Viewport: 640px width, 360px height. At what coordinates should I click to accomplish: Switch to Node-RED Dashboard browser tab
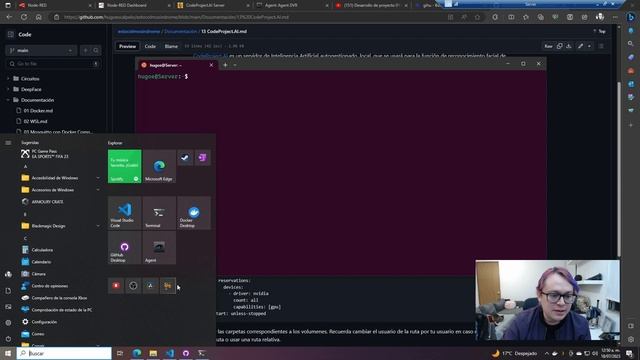point(133,5)
